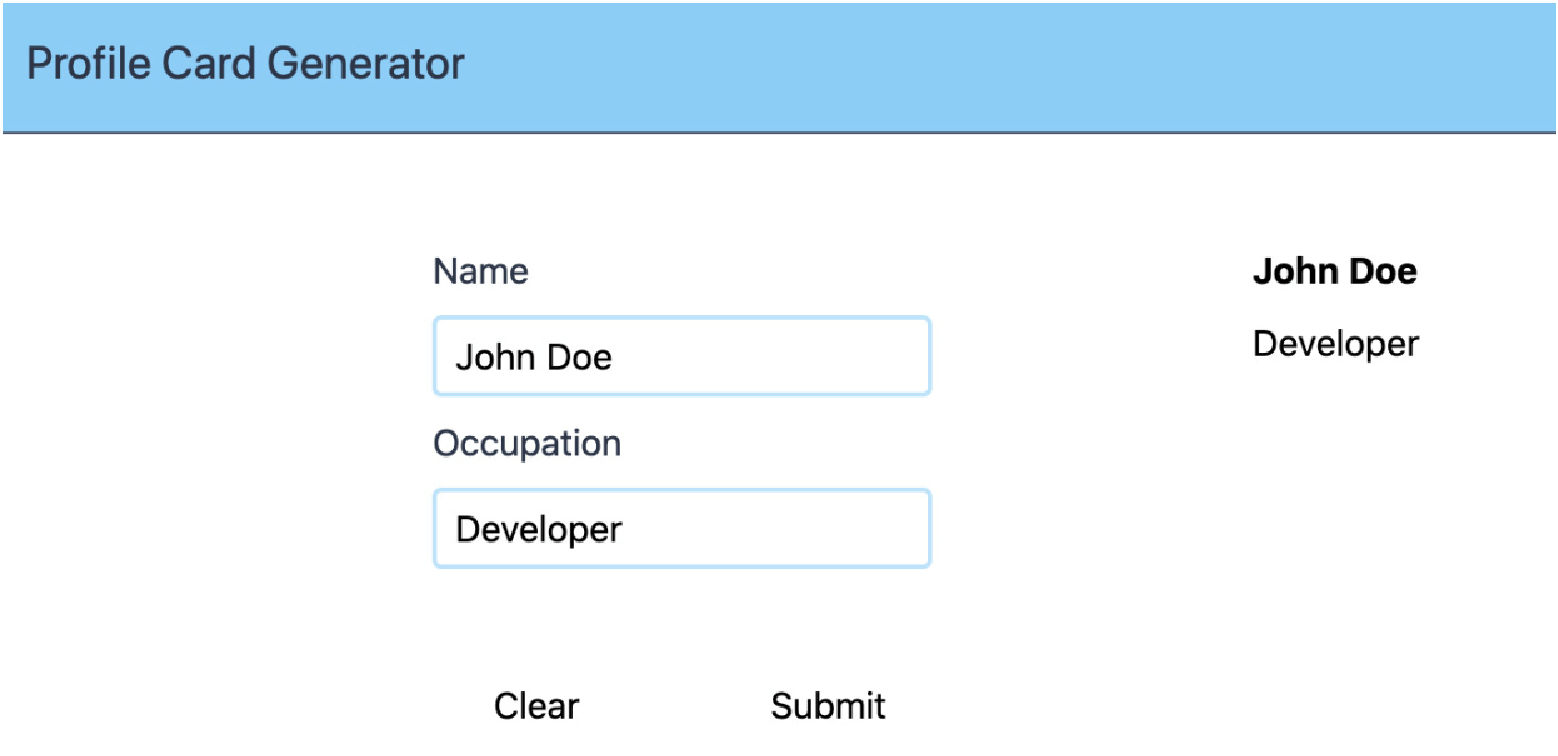Screen dimensions: 1558x756
Task: Click the generated card's name line
Action: click(1335, 271)
